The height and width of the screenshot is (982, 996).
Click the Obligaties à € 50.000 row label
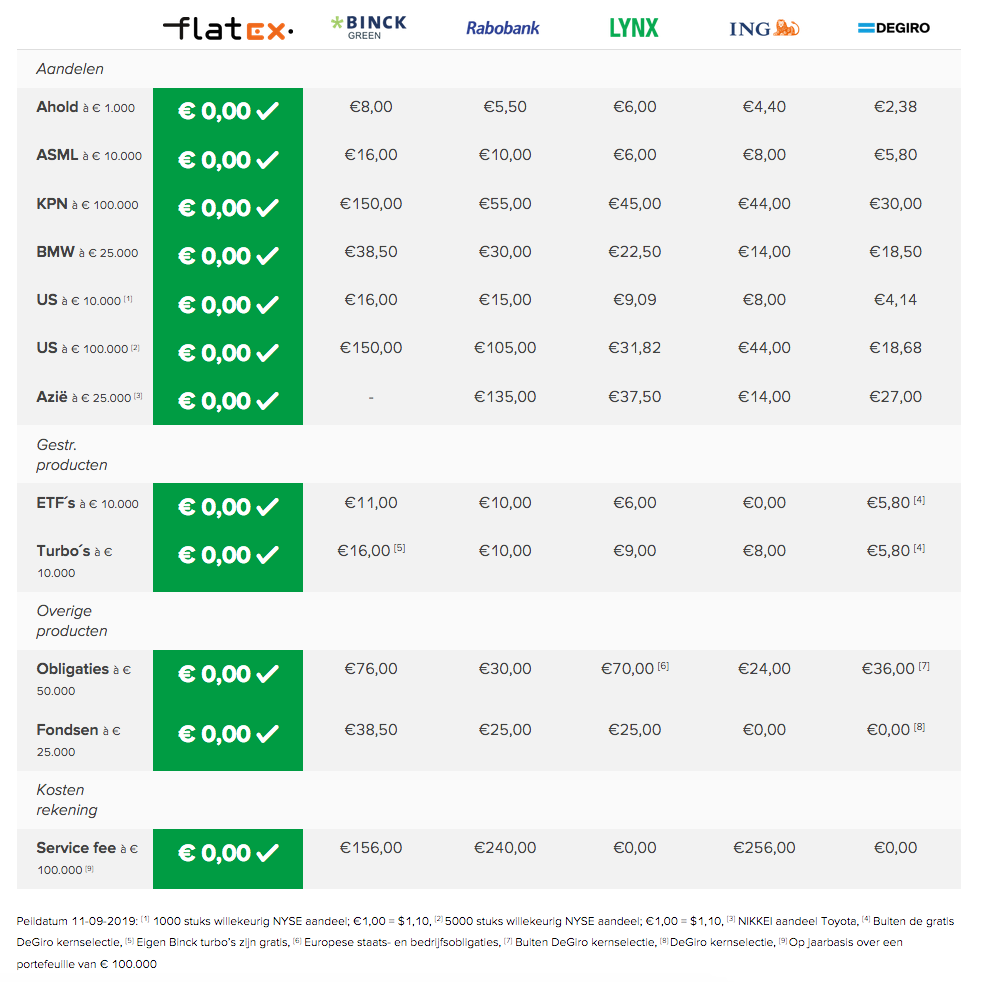84,680
